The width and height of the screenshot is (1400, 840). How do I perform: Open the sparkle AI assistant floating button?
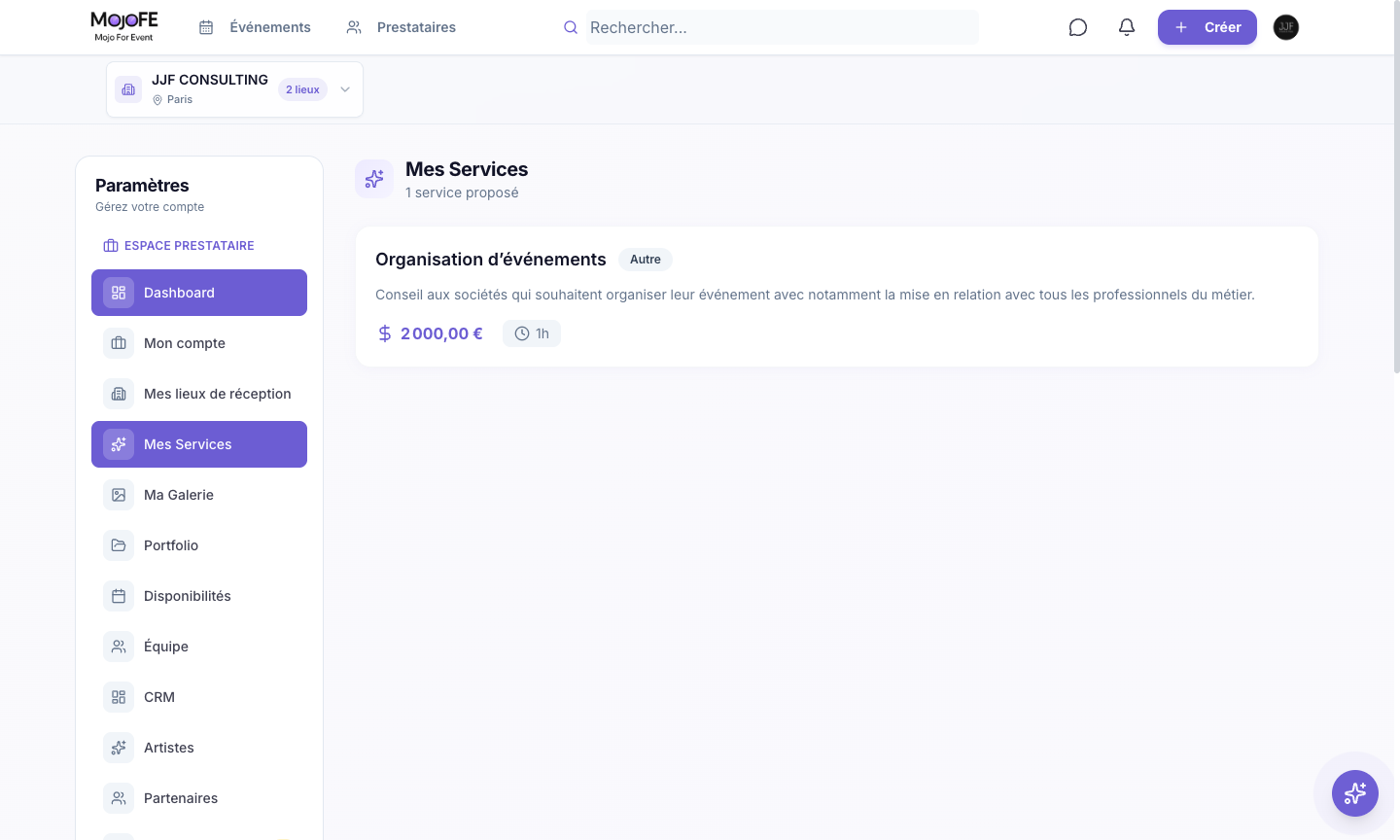(x=1355, y=793)
